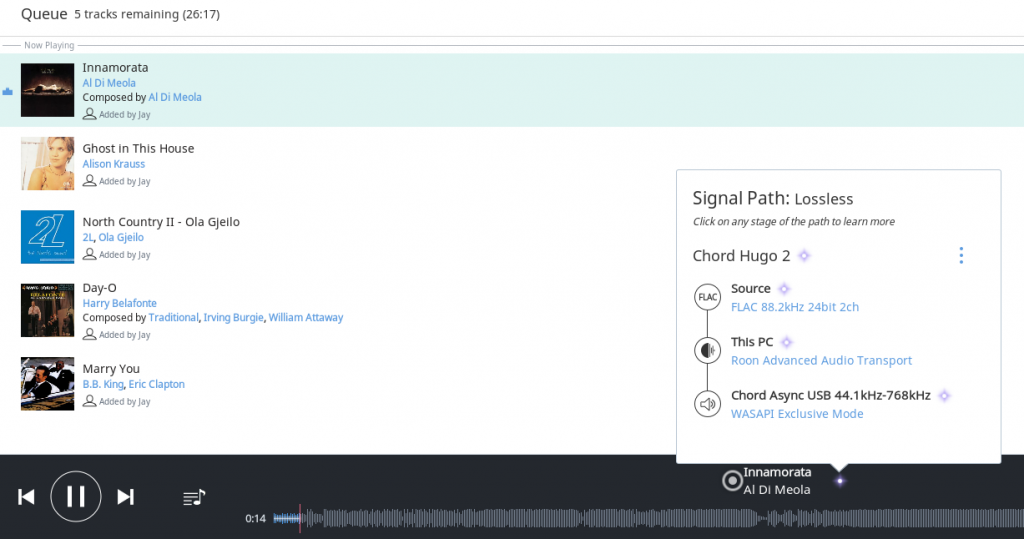Viewport: 1024px width, 539px height.
Task: Open the three-dot menu in Signal Path
Action: (961, 256)
